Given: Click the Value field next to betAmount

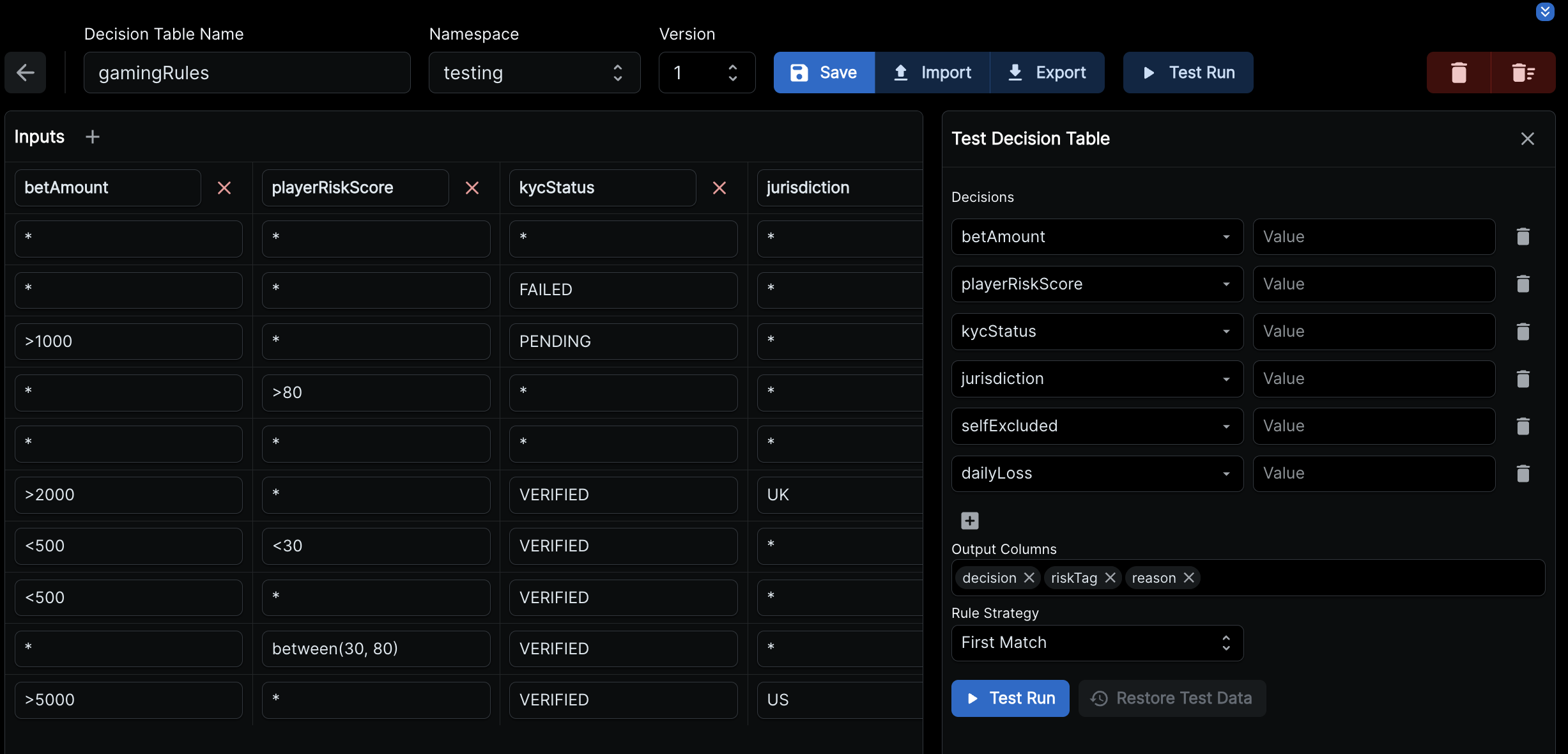Looking at the screenshot, I should (x=1374, y=237).
